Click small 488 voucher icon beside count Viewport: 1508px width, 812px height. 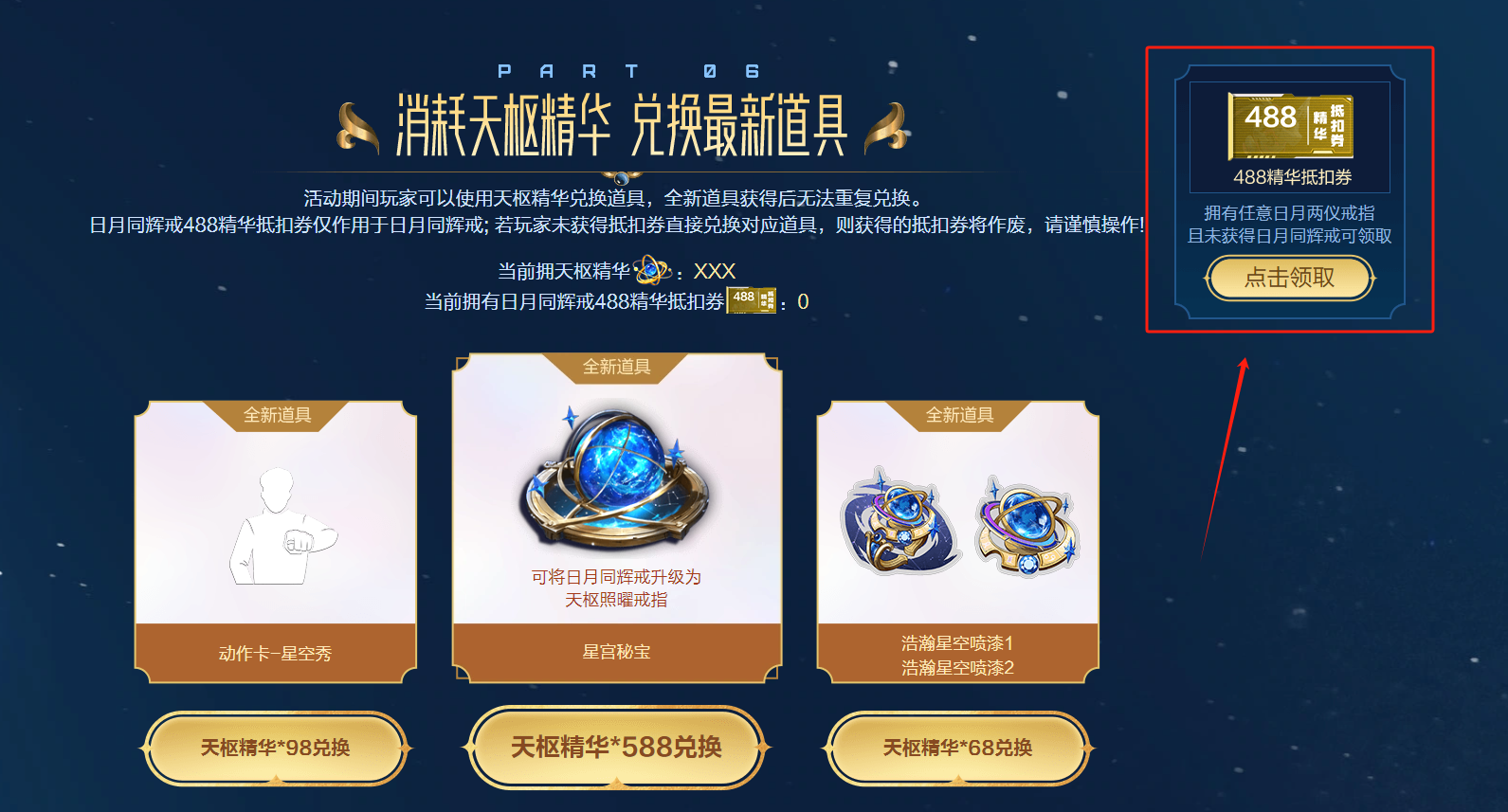(x=752, y=300)
